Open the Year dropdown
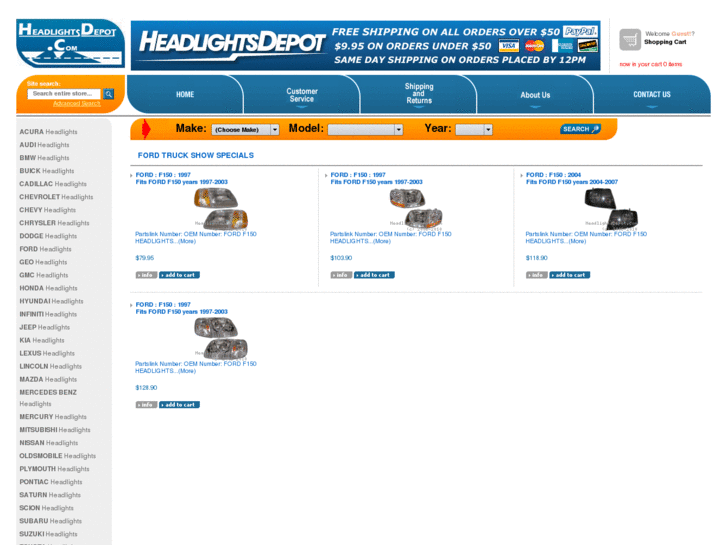 click(474, 129)
